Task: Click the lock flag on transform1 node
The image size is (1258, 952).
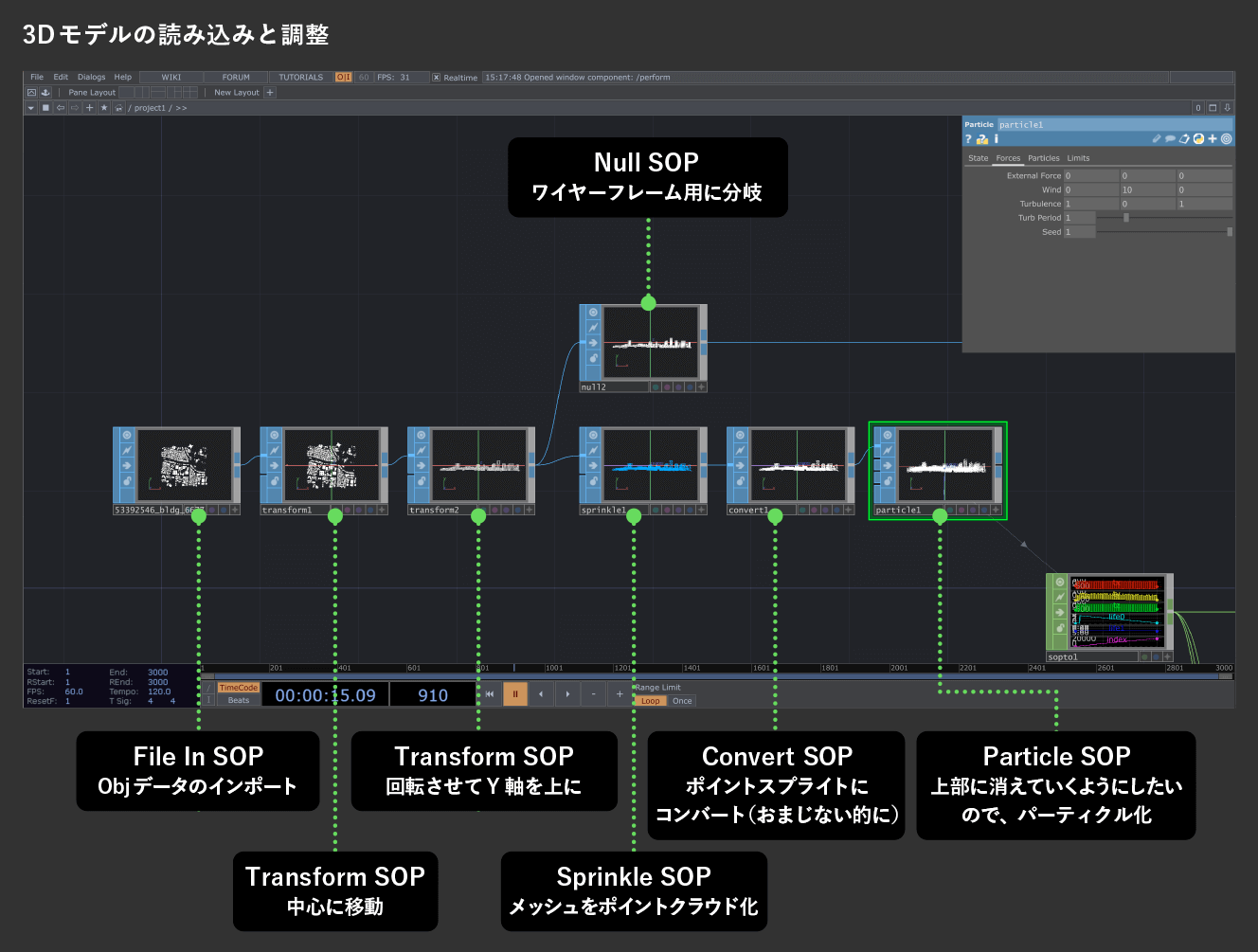Action: click(274, 480)
